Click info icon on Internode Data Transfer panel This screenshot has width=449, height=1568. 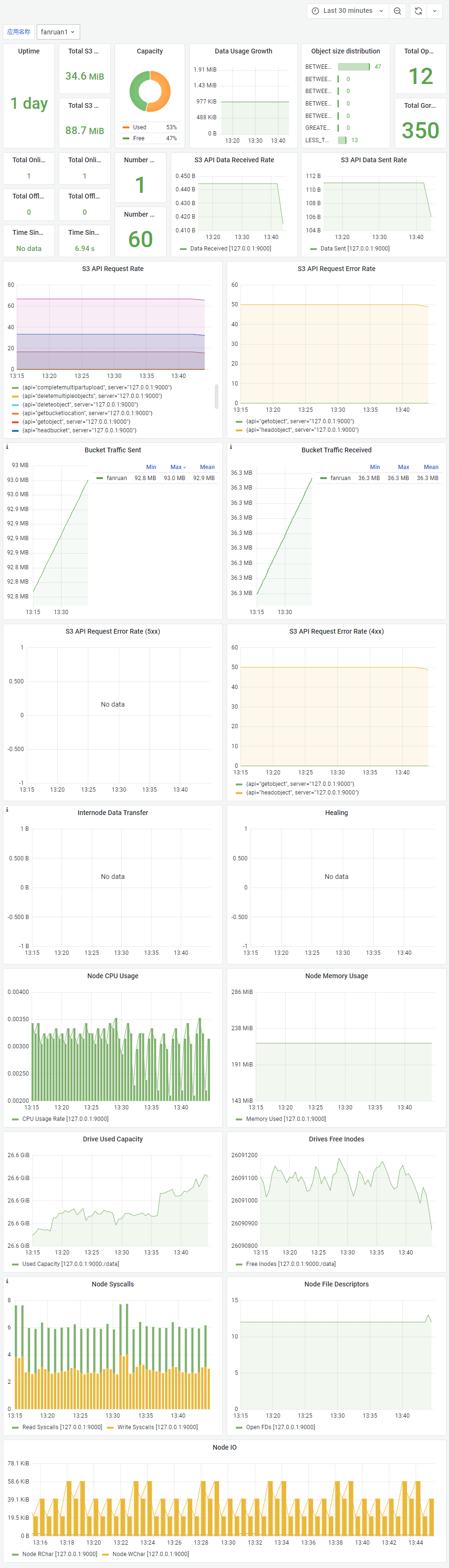7,810
